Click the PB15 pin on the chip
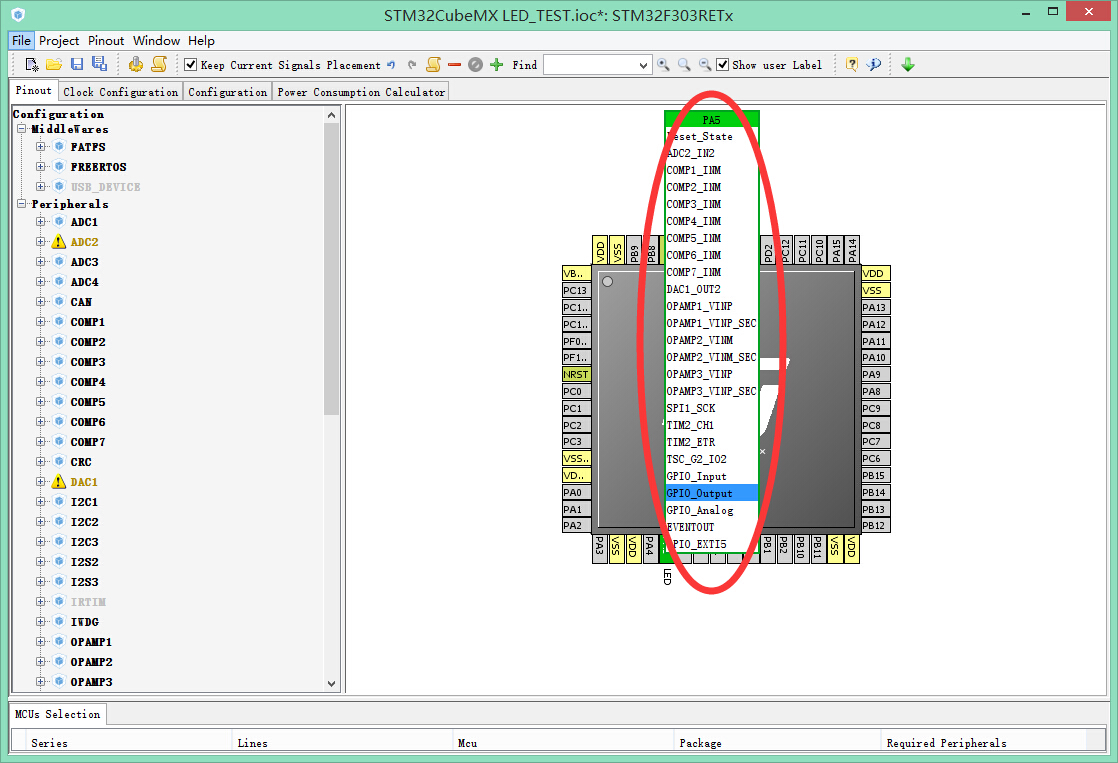Viewport: 1118px width, 763px height. [x=876, y=476]
